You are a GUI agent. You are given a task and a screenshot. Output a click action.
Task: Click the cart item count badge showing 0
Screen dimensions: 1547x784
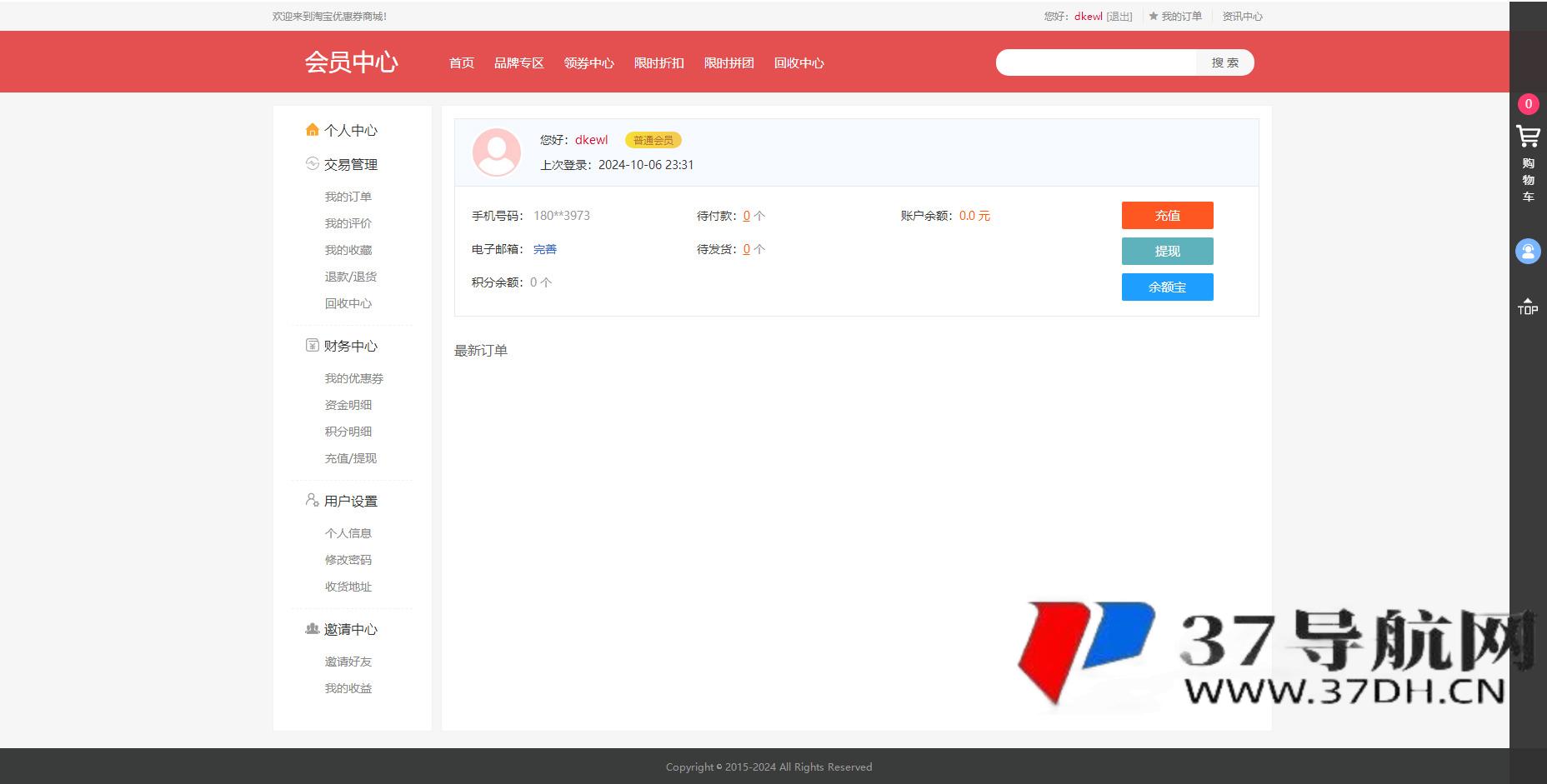[1528, 104]
